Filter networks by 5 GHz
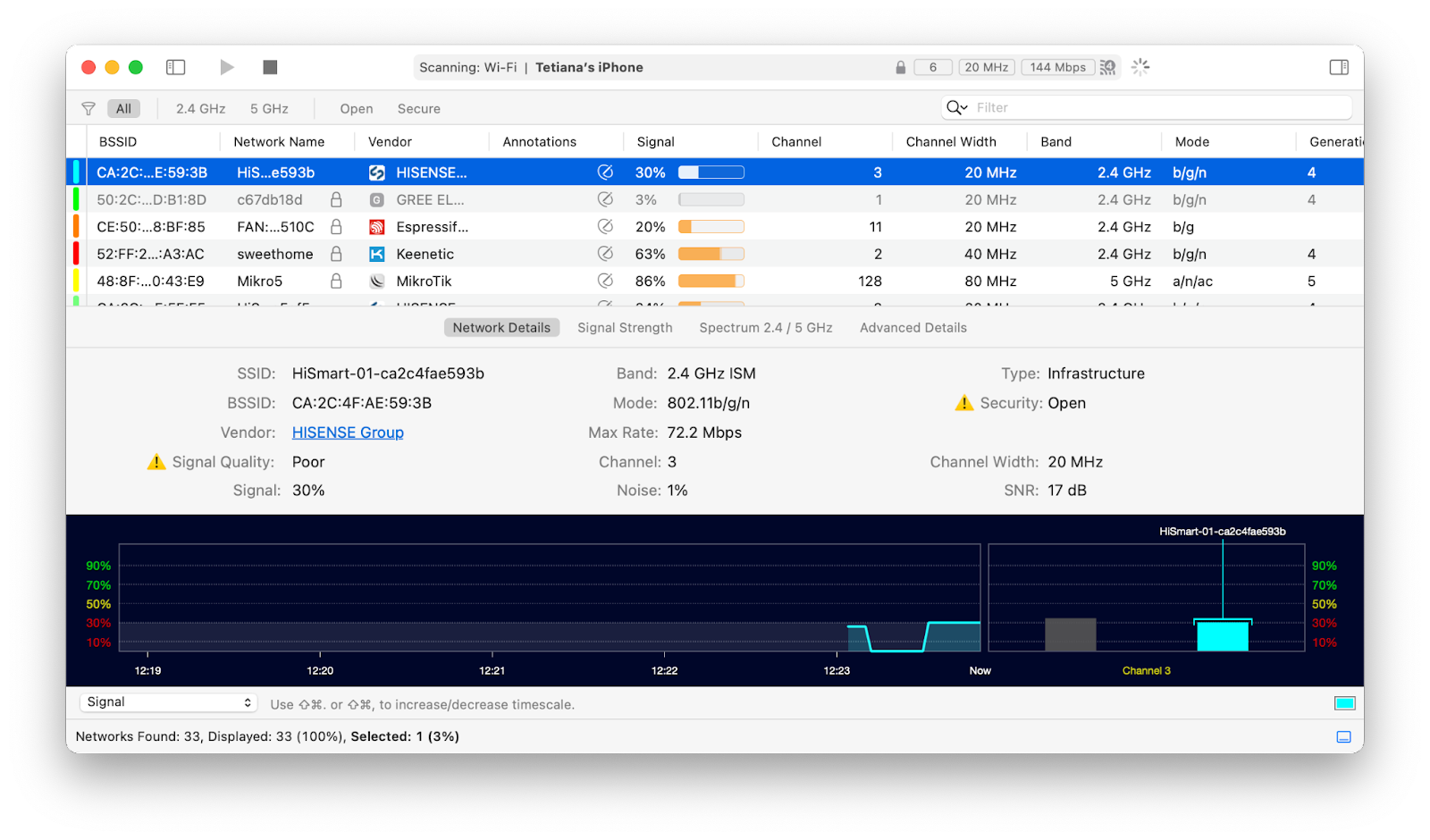Screen dimensions: 1430x840 pyautogui.click(x=269, y=109)
